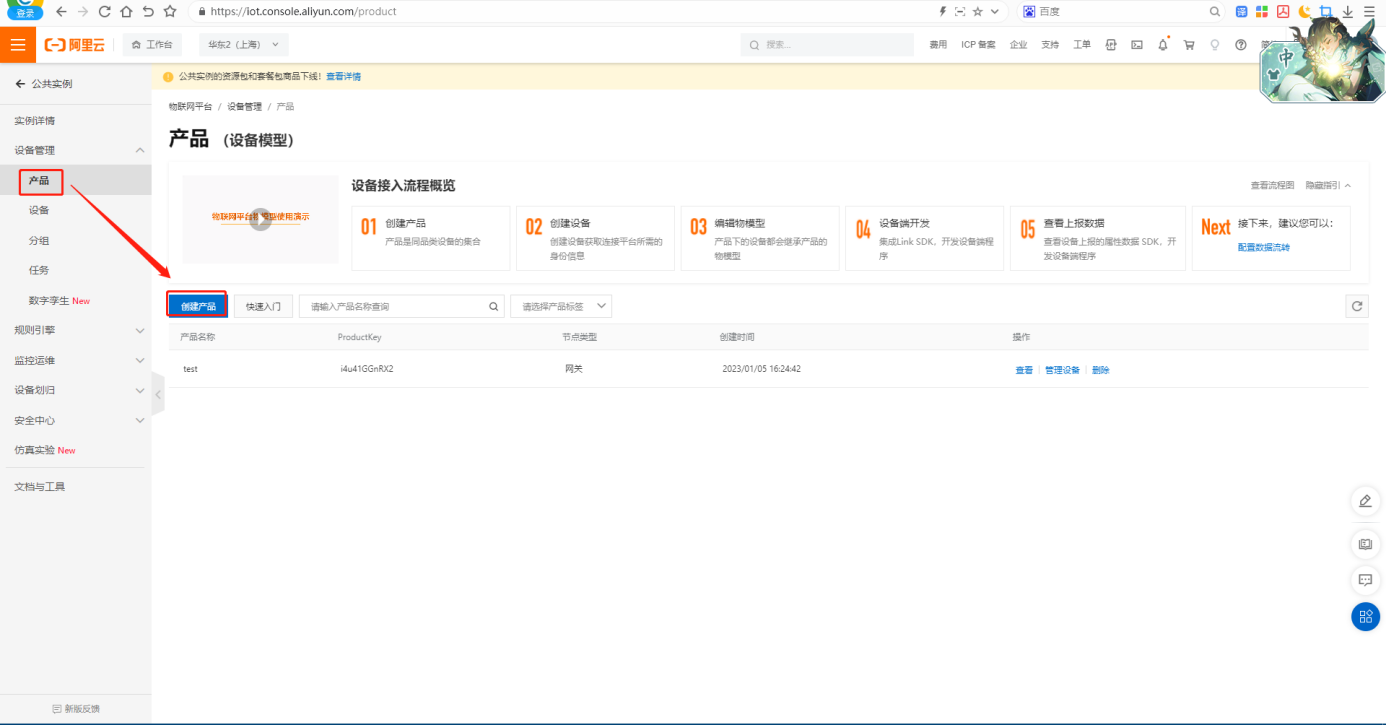The width and height of the screenshot is (1386, 725).
Task: Open 新版反馈 at sidebar bottom
Action: [76, 709]
